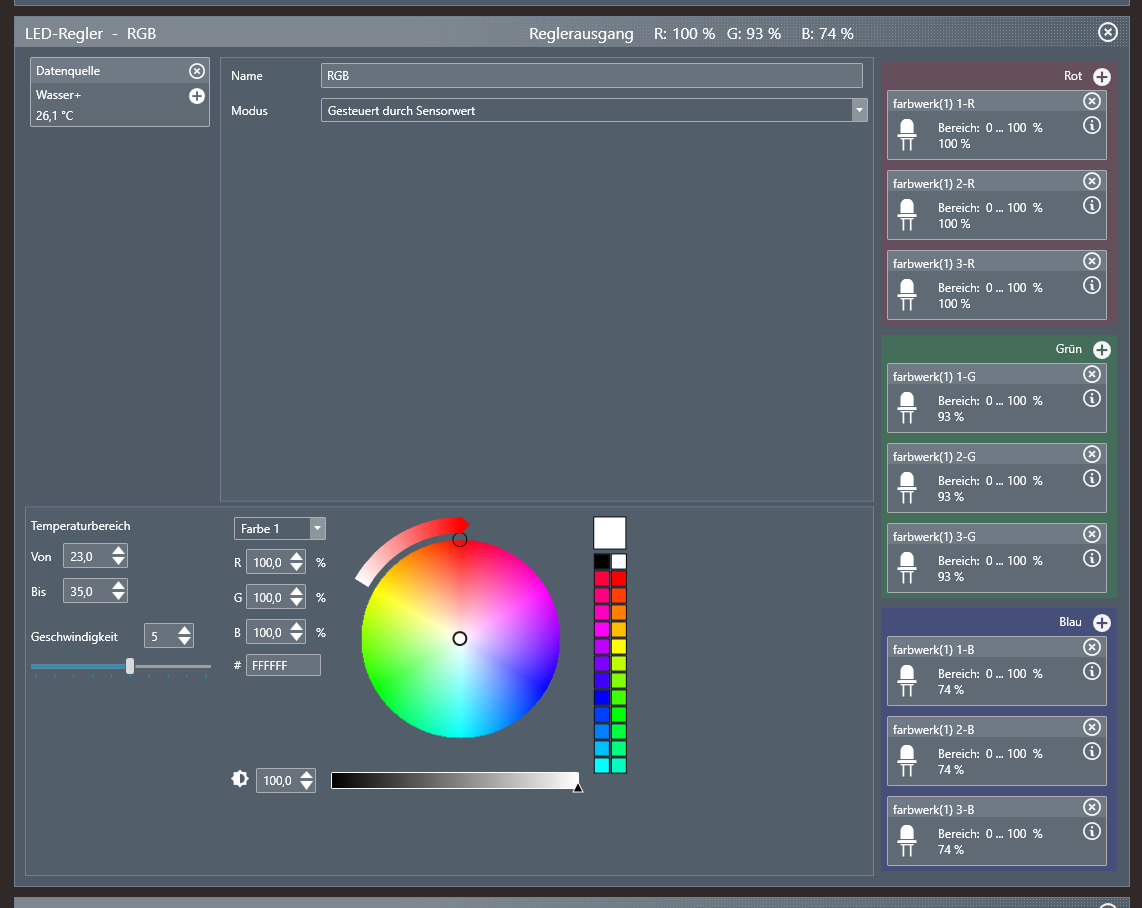Open the Modus dropdown
The width and height of the screenshot is (1142, 908).
(x=859, y=111)
